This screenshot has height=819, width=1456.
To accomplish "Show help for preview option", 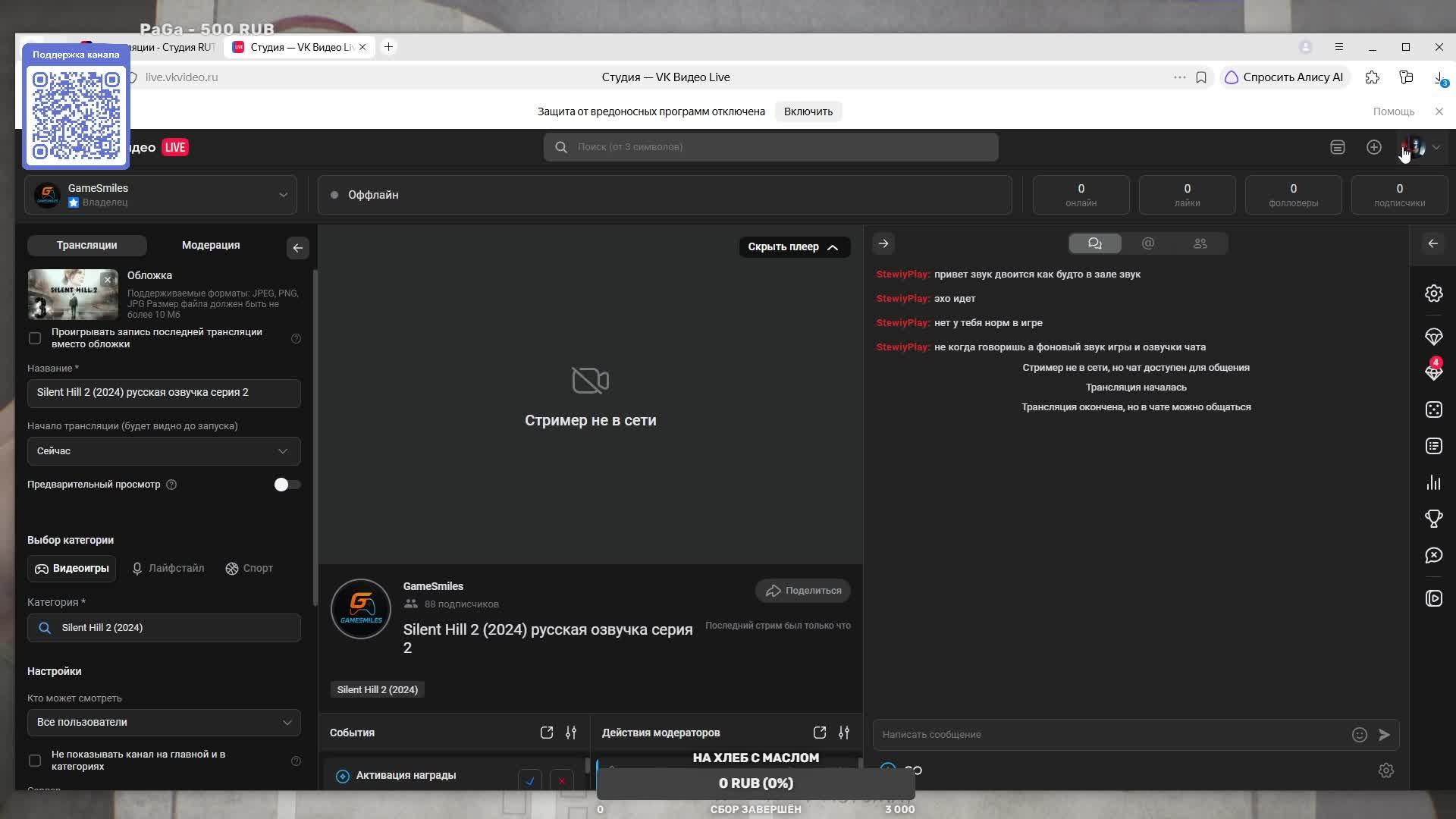I will (171, 485).
